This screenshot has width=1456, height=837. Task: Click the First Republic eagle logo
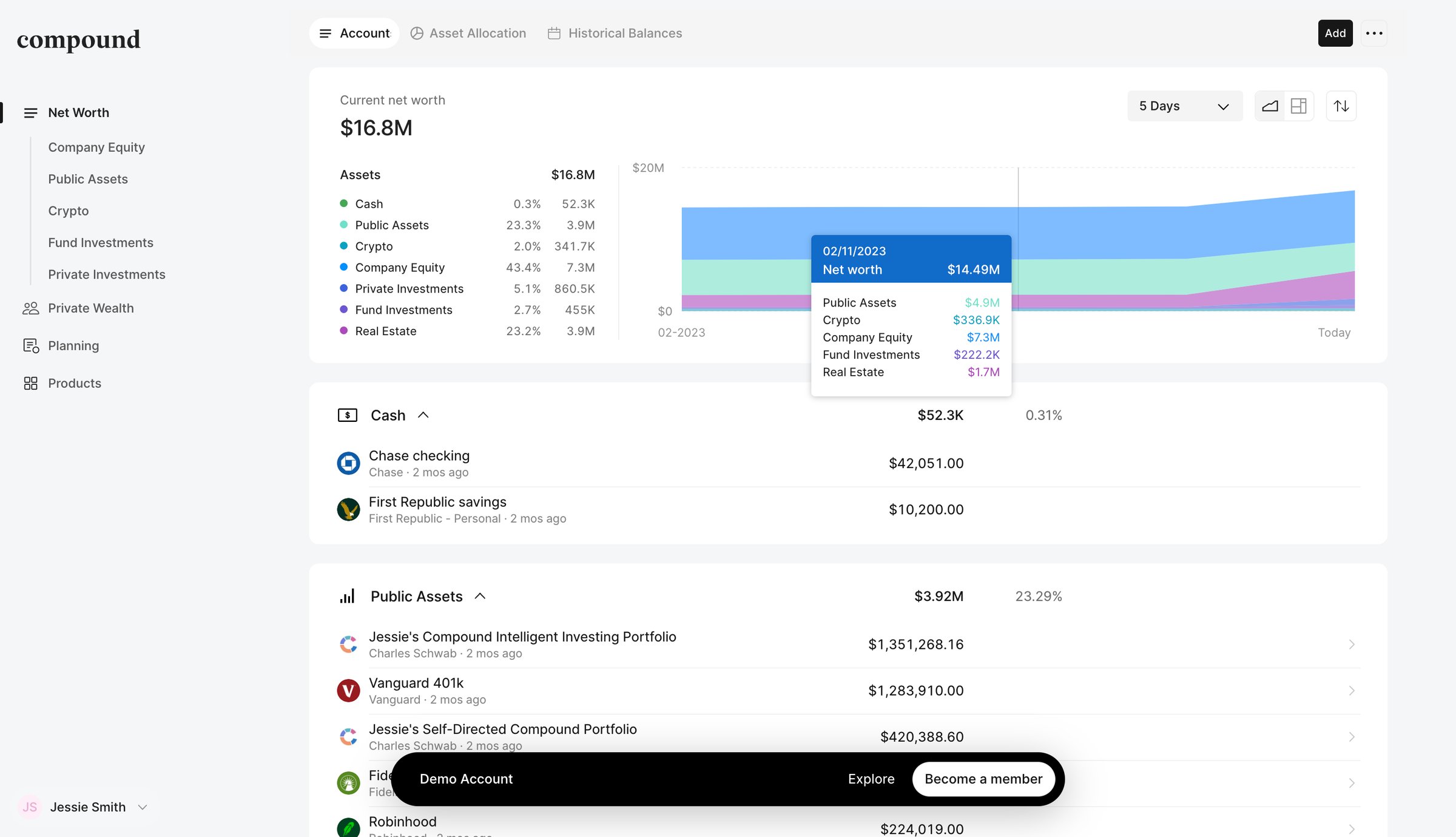tap(348, 510)
